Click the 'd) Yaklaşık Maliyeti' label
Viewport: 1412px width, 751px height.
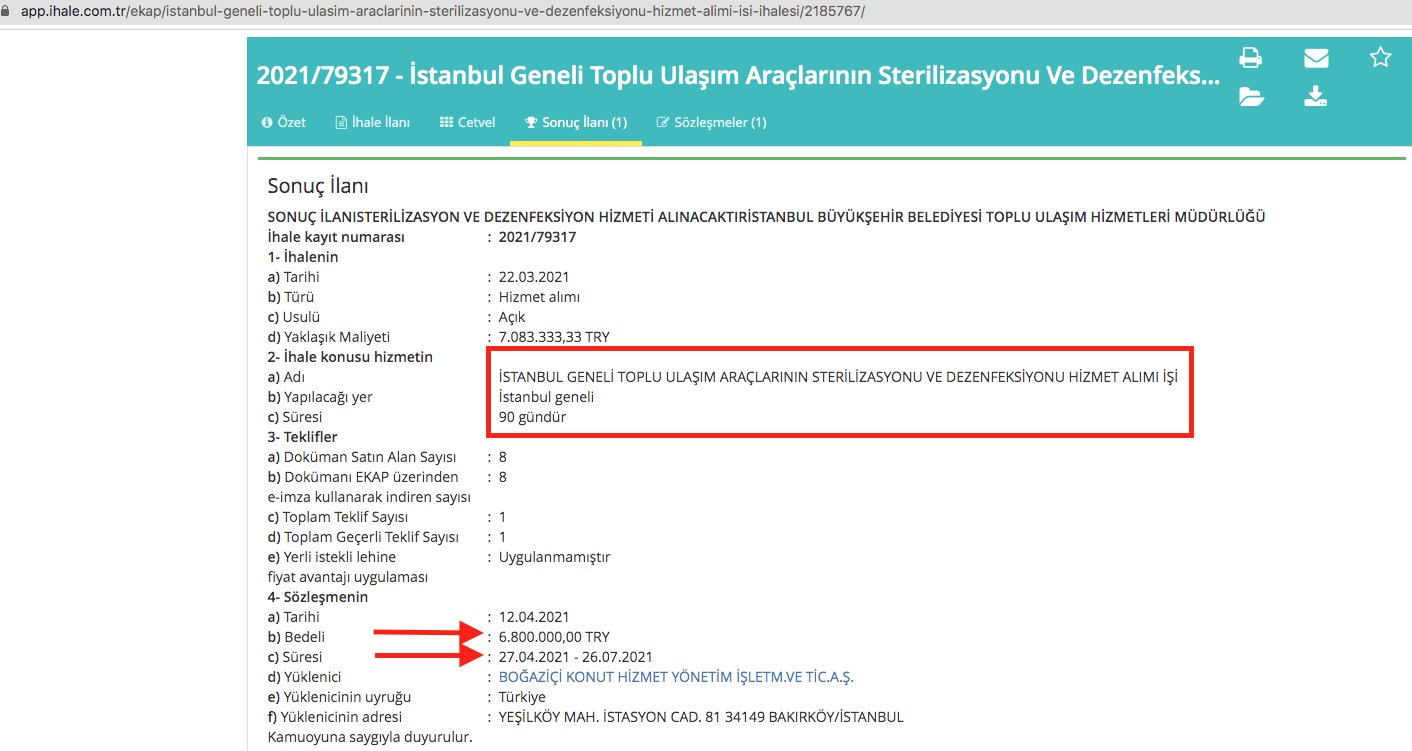click(x=328, y=337)
